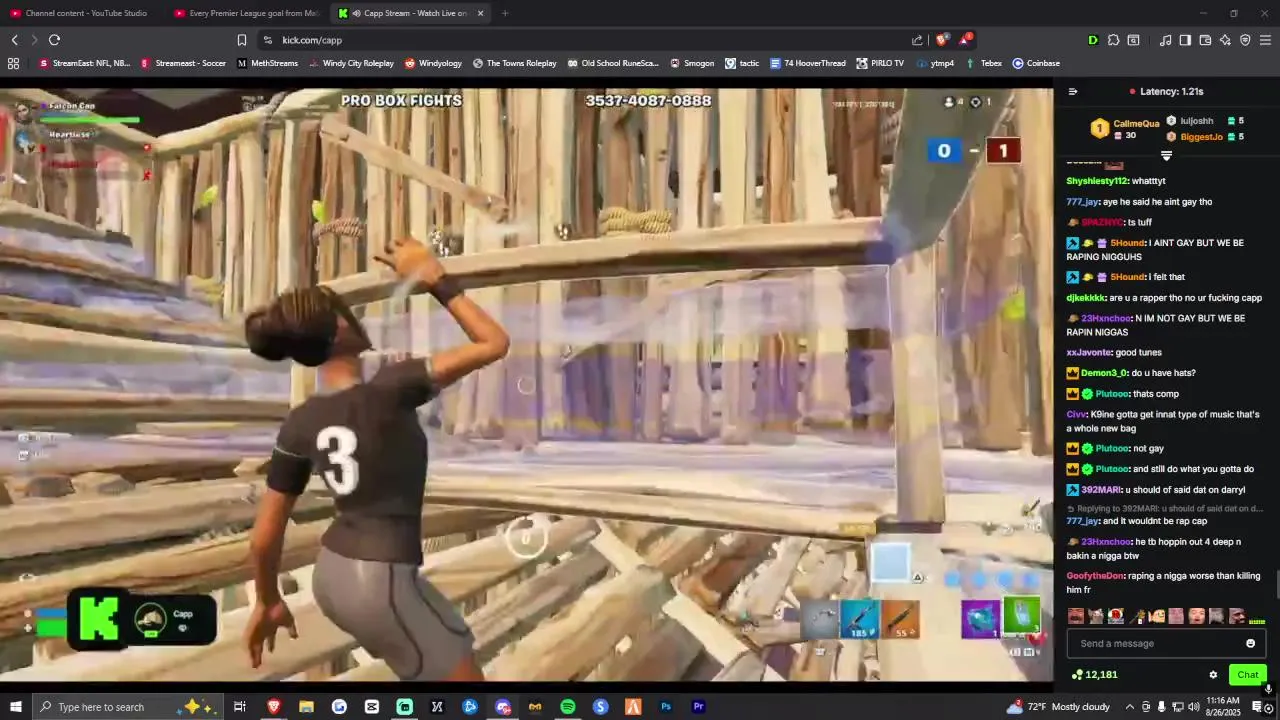Open Windows Start menu
This screenshot has width=1280, height=720.
coord(15,707)
